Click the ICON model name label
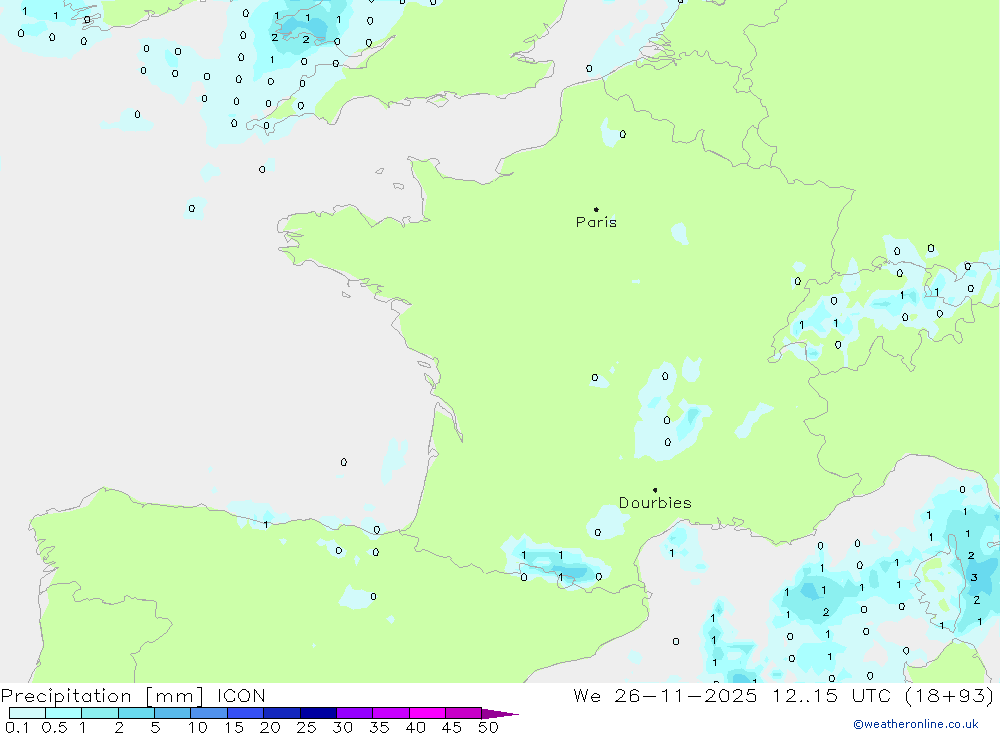 click(x=241, y=695)
